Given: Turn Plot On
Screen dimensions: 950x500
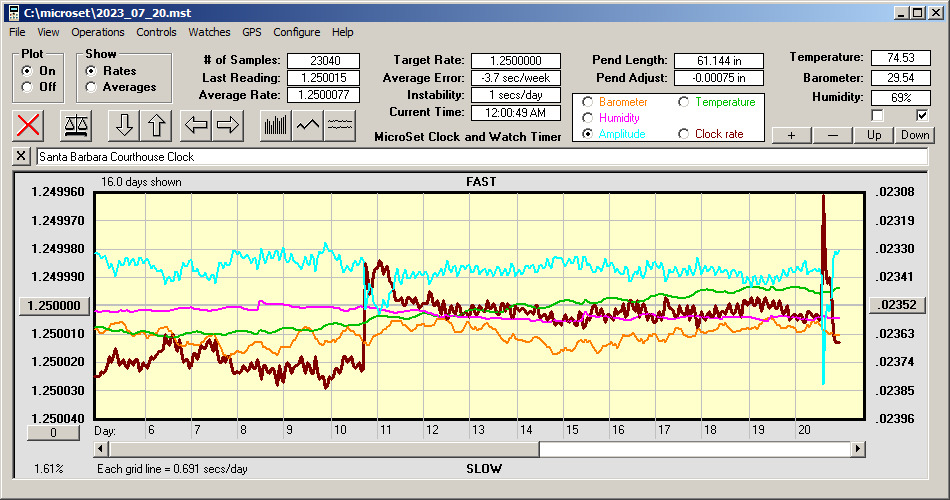Looking at the screenshot, I should click(x=27, y=71).
